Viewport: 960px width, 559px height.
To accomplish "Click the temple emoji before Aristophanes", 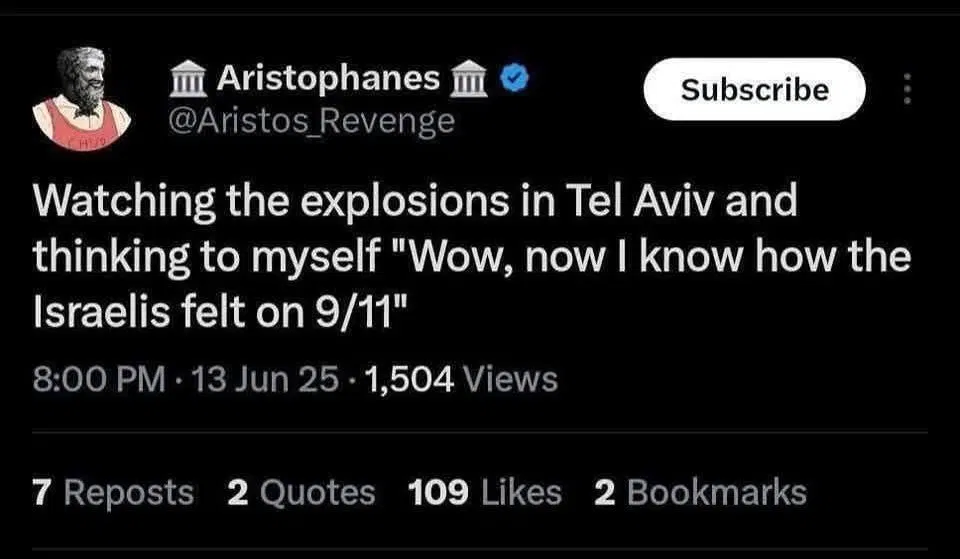I will pos(190,78).
